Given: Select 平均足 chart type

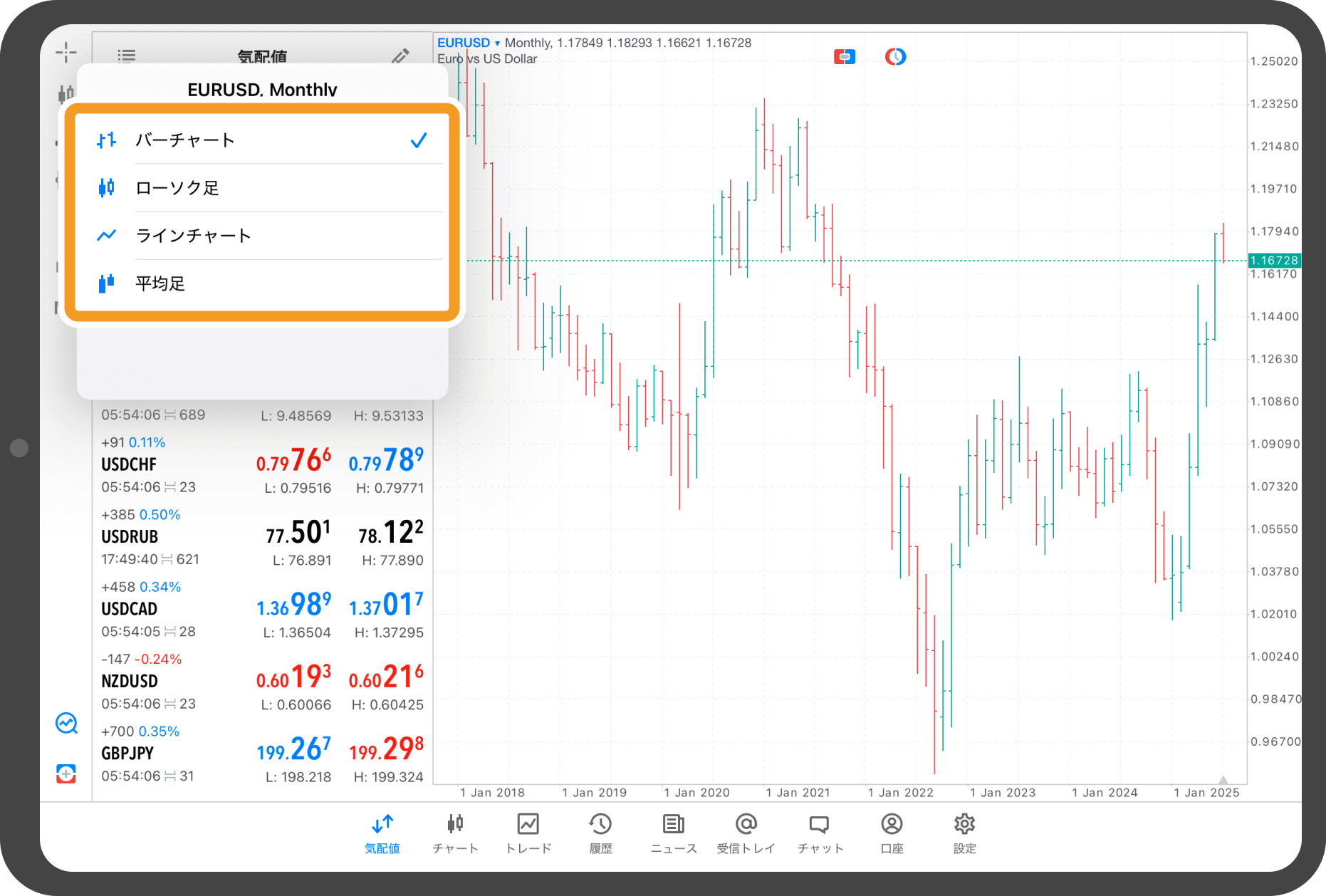Looking at the screenshot, I should tap(262, 283).
